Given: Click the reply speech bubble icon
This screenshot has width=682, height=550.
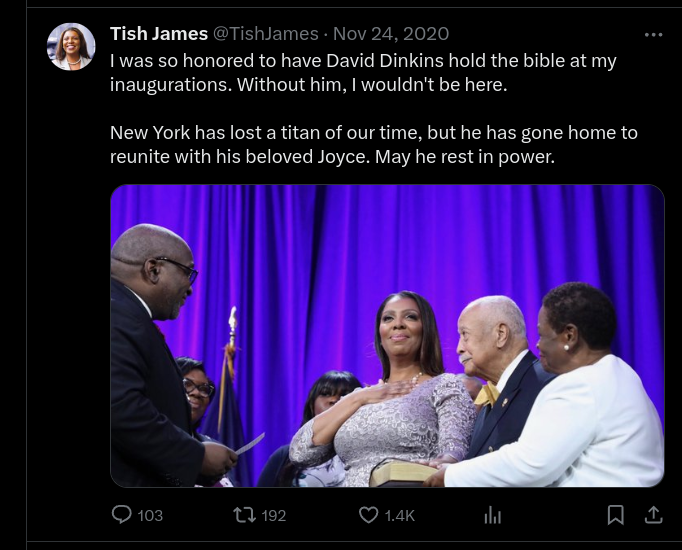Looking at the screenshot, I should (x=122, y=514).
